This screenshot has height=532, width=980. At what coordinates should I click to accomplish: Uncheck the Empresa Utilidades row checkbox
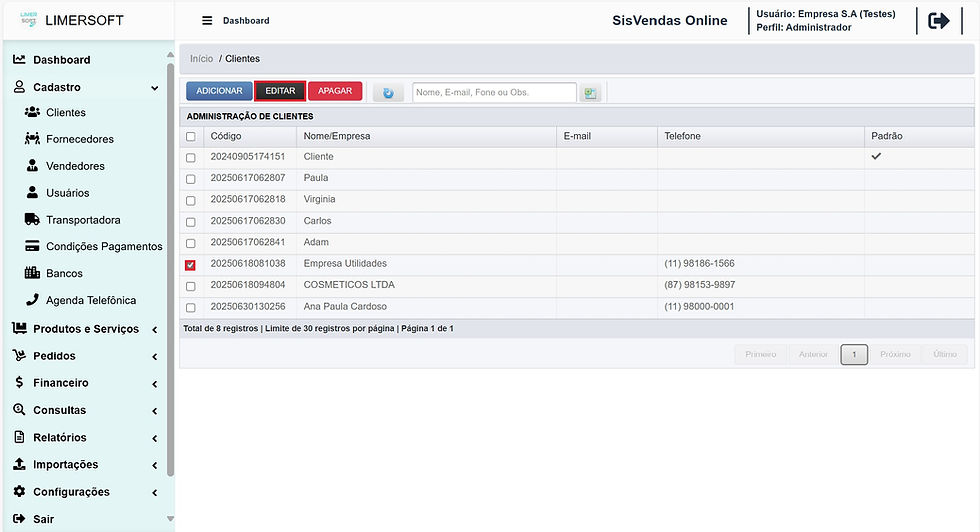pyautogui.click(x=191, y=265)
